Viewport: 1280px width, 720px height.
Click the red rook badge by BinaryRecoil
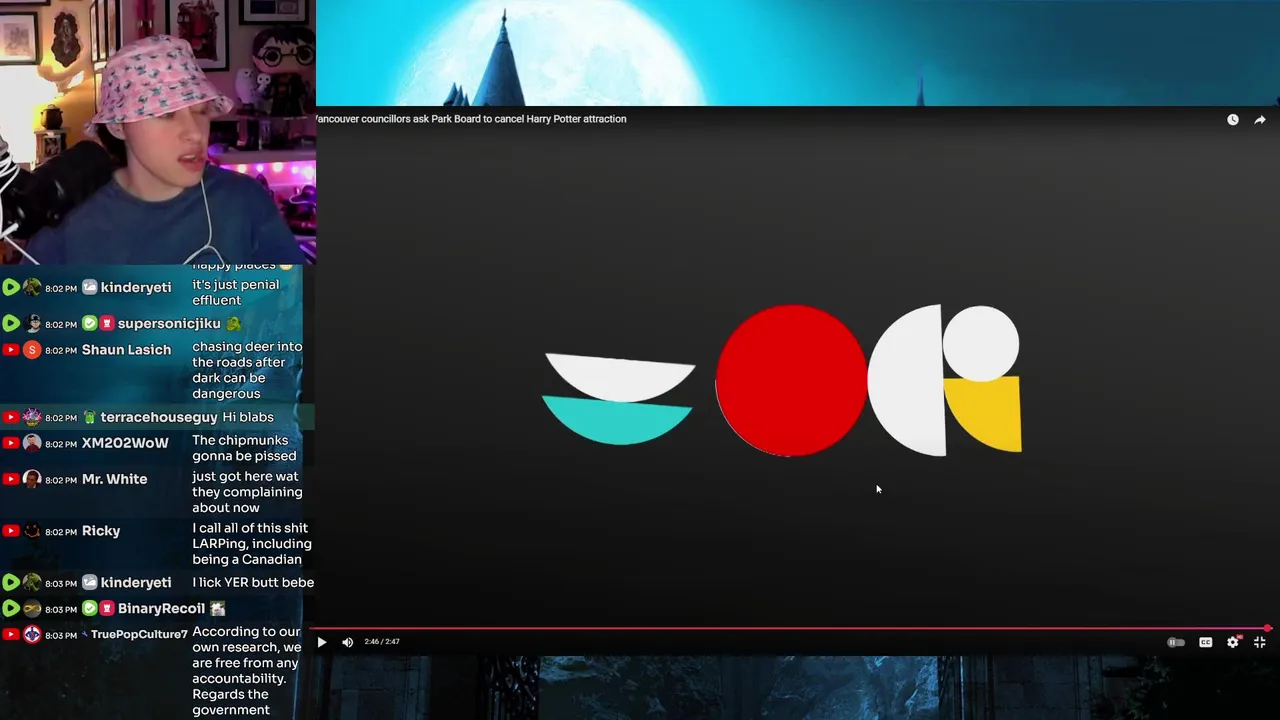tap(107, 609)
